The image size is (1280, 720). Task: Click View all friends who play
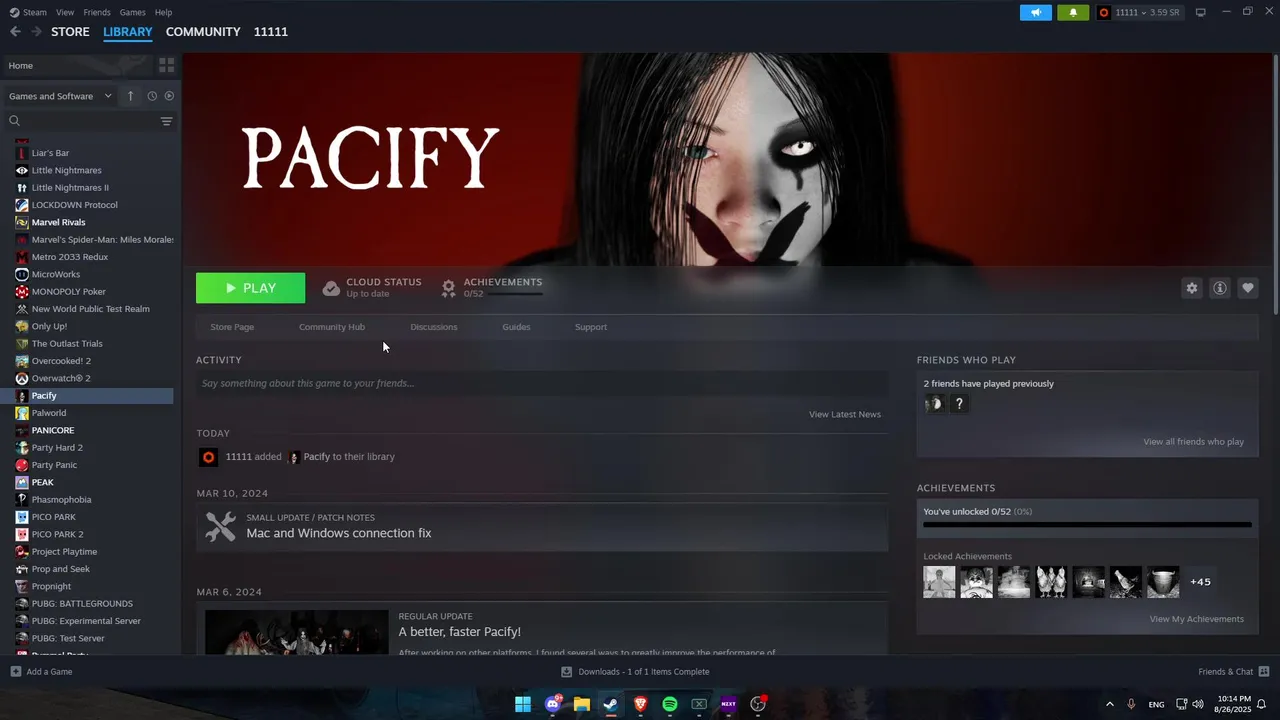[1194, 442]
